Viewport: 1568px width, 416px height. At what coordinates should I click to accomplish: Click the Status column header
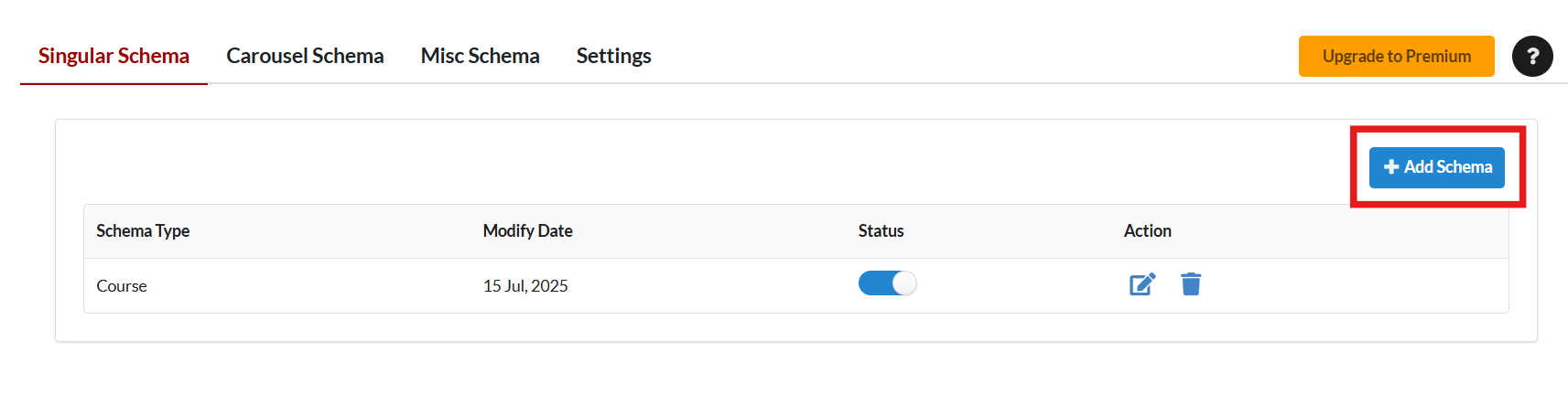[881, 231]
